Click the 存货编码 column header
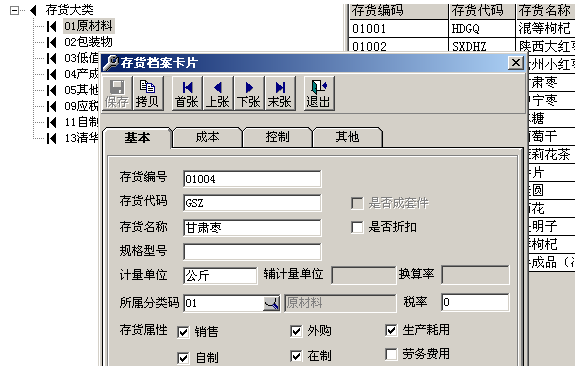 pos(399,11)
